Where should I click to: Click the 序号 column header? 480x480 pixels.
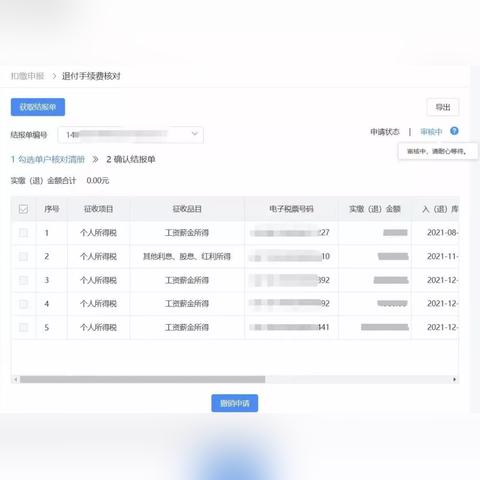point(52,209)
